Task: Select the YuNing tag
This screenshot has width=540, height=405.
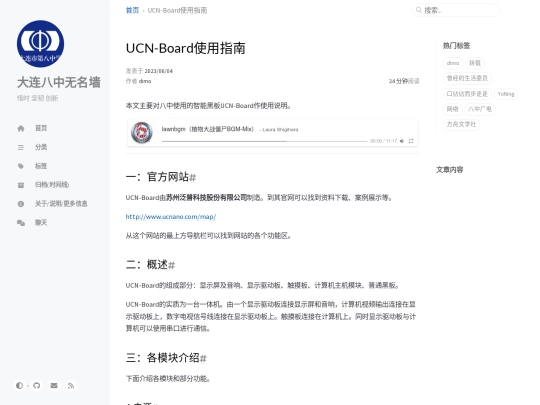Action: click(x=506, y=94)
